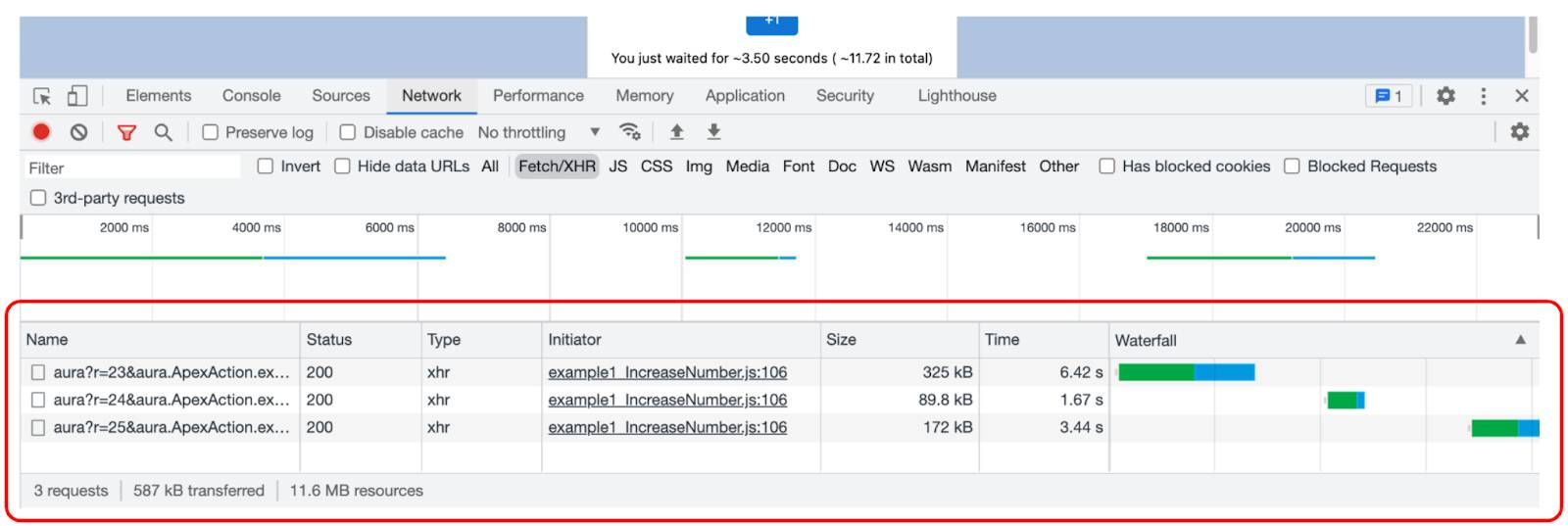The image size is (1568, 526).
Task: Select the 89.8 kB size cell
Action: pyautogui.click(x=946, y=400)
